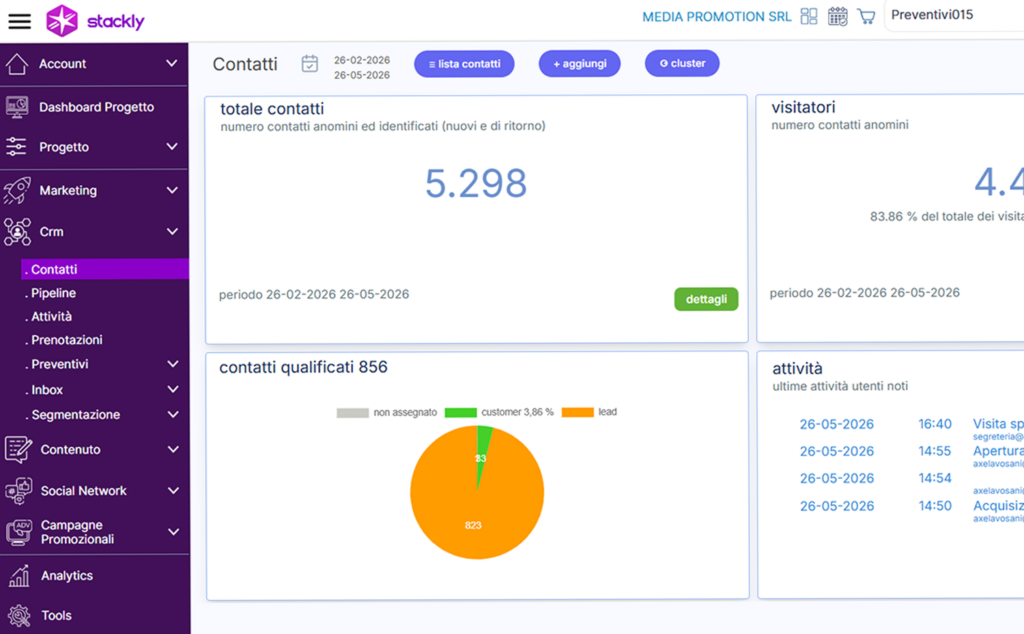Click the Preventivi015 project field
Viewport: 1024px width, 634px height.
coord(954,15)
